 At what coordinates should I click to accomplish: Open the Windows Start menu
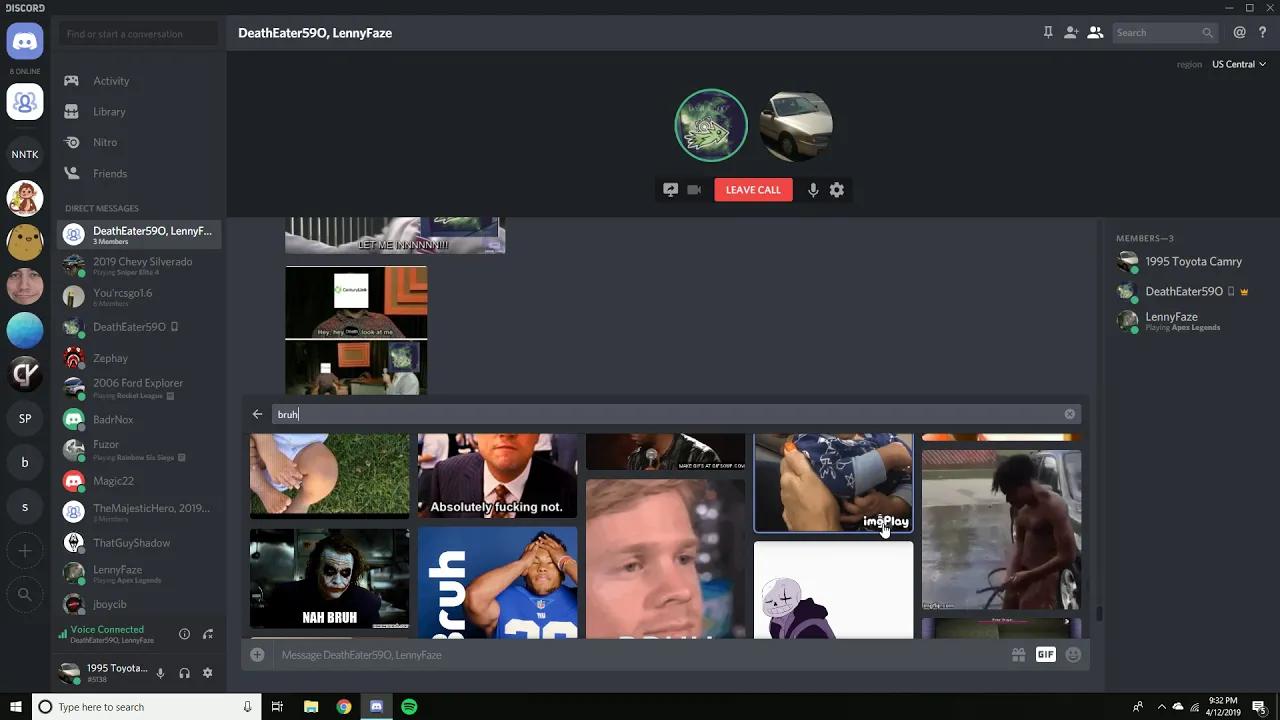[x=15, y=707]
